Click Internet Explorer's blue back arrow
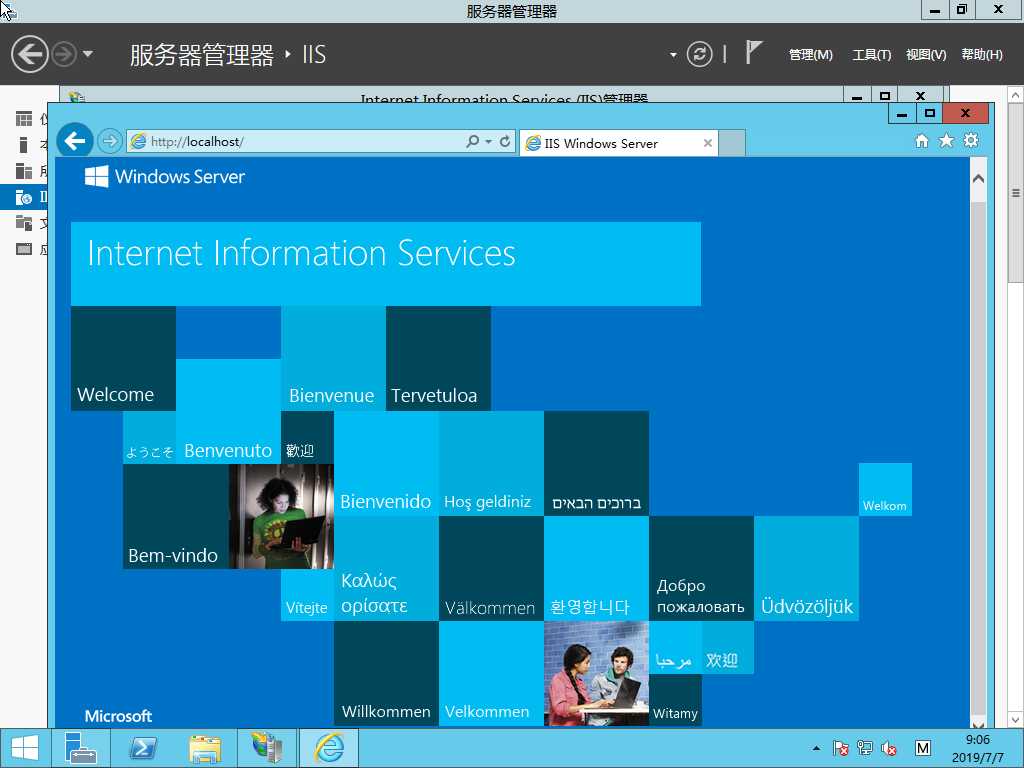This screenshot has width=1024, height=768. point(75,140)
